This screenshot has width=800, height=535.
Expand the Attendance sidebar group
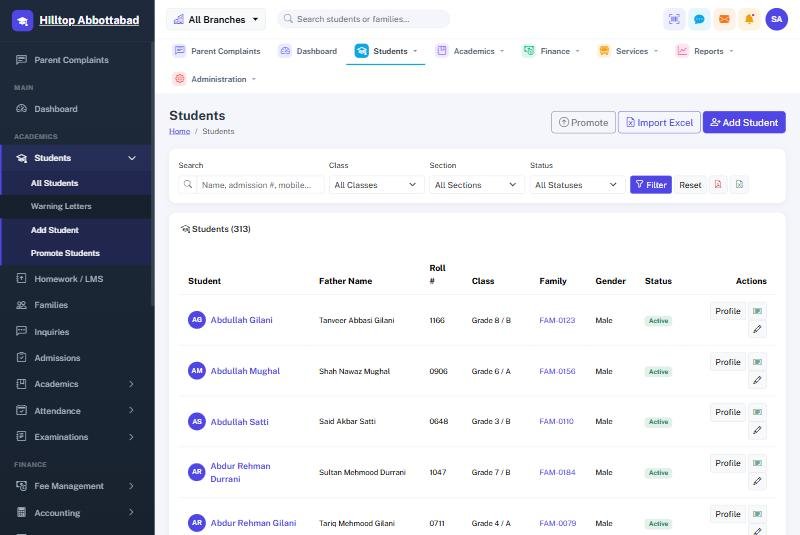tap(77, 411)
